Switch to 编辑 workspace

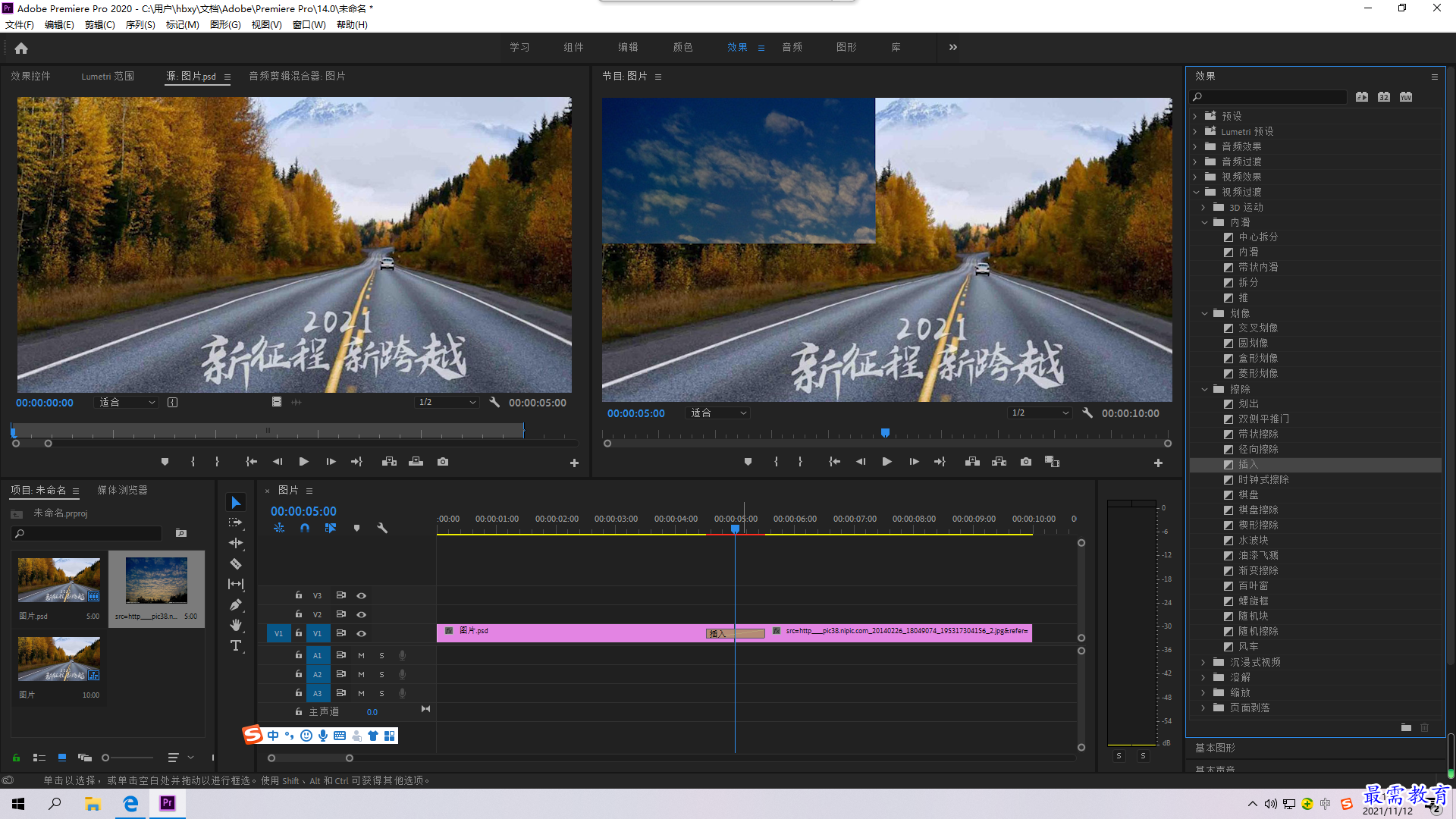point(628,47)
